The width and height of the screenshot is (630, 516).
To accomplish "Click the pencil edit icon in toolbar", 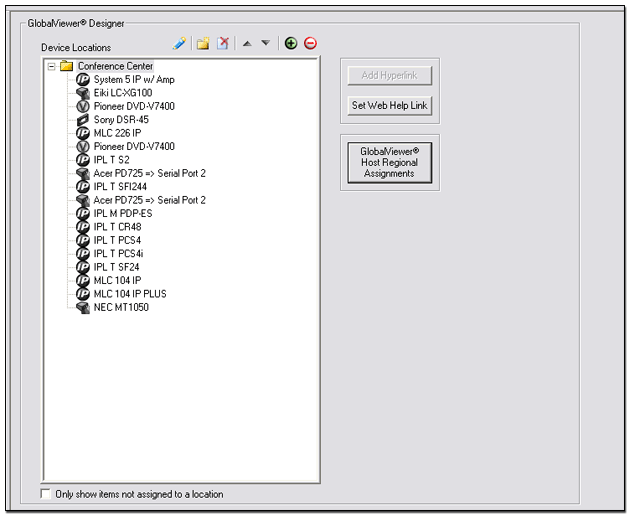I will 180,44.
